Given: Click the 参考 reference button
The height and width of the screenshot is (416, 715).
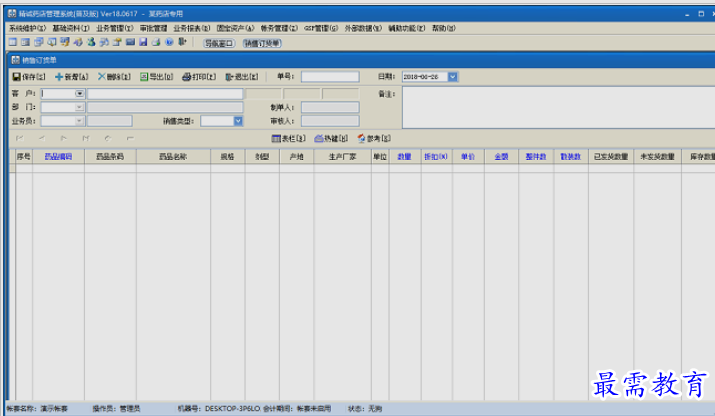Looking at the screenshot, I should (374, 138).
